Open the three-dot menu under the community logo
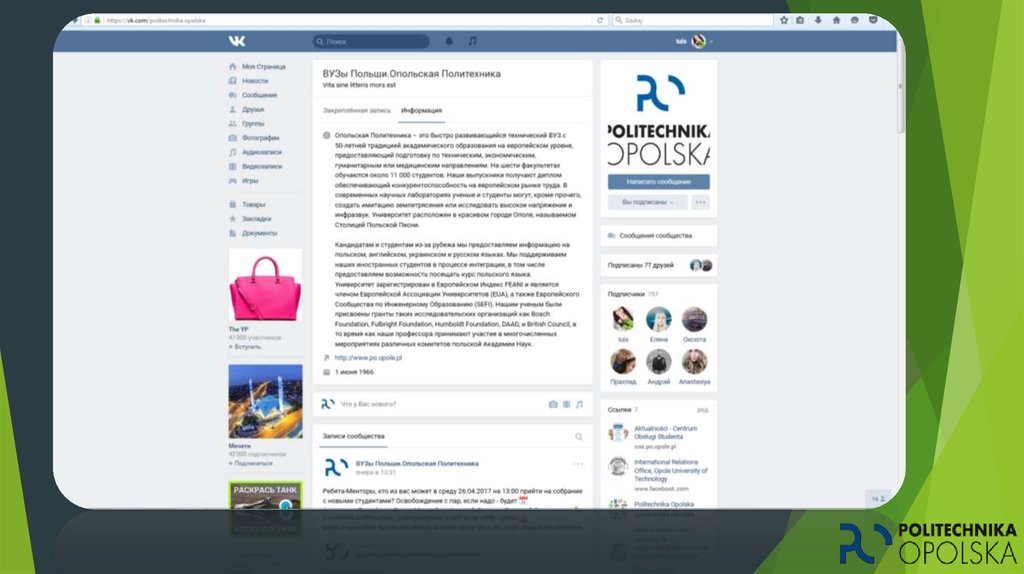Viewport: 1024px width, 574px height. click(x=701, y=202)
